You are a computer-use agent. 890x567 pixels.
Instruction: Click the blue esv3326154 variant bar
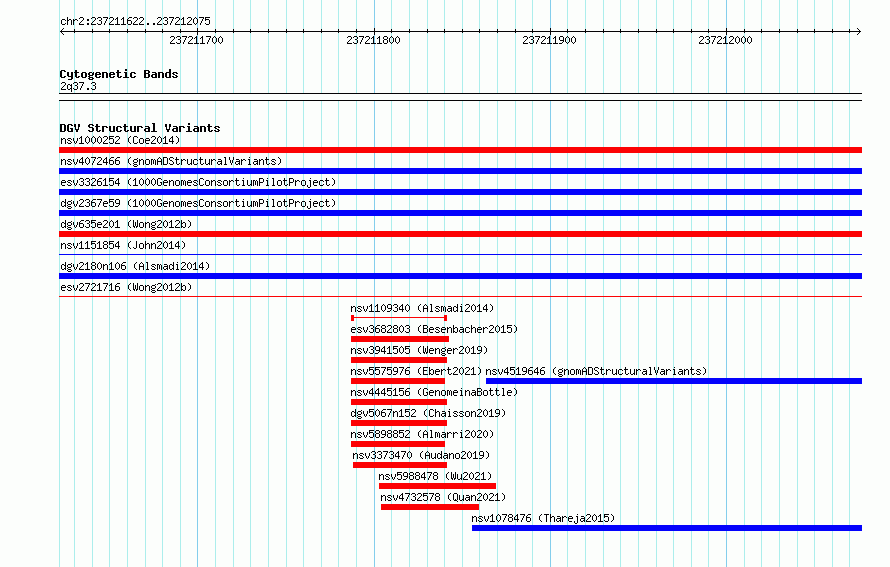(x=460, y=192)
